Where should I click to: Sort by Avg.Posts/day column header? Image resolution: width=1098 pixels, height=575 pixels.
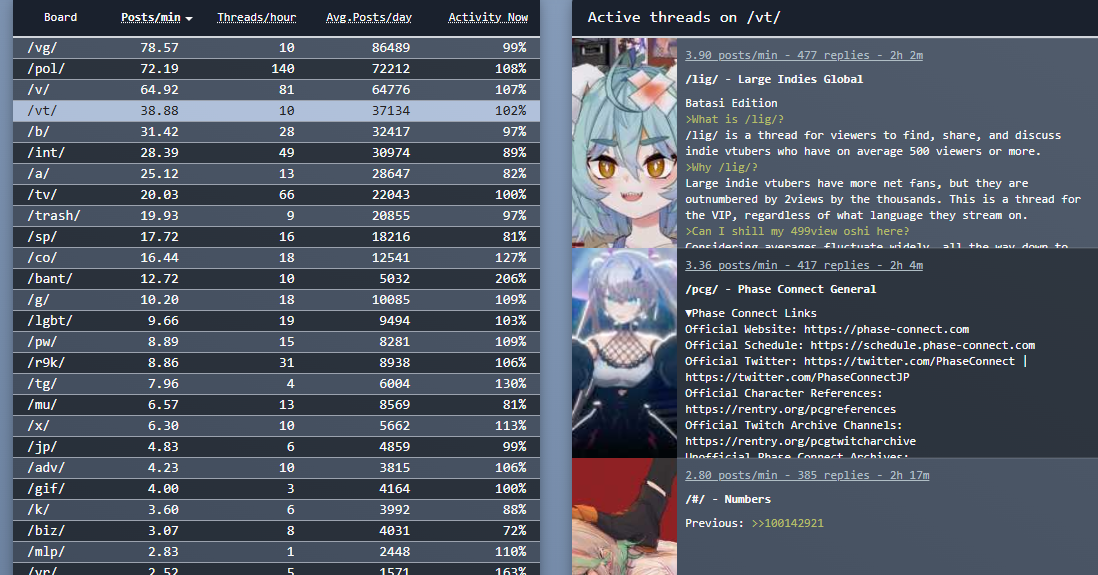click(368, 18)
